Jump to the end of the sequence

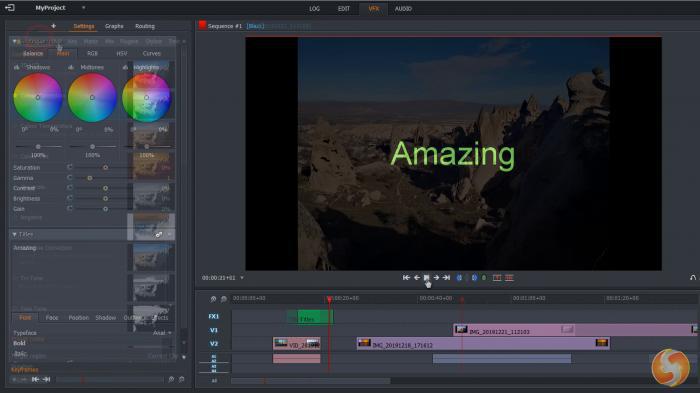pos(446,278)
